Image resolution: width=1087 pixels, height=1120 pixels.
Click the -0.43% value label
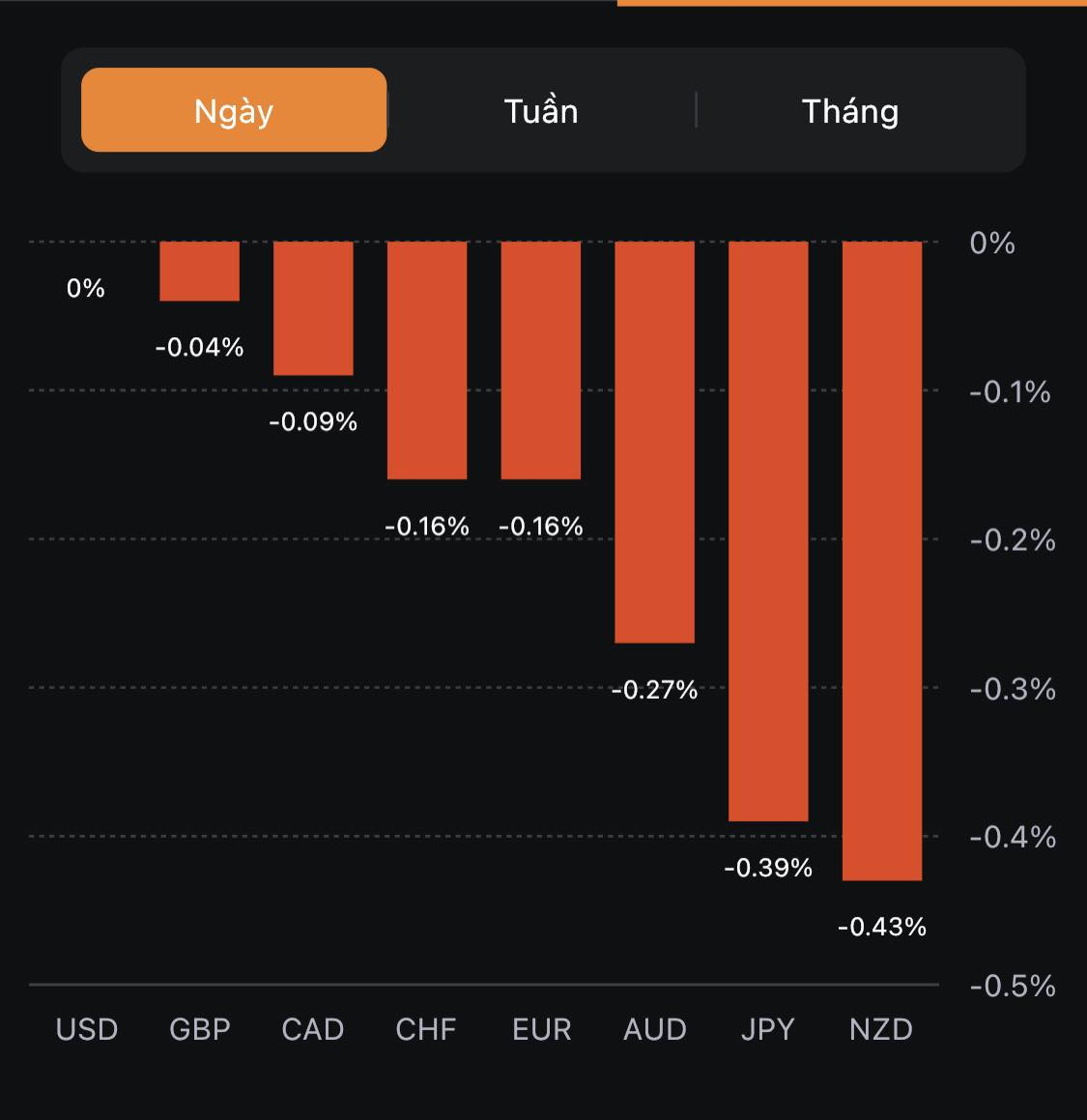pos(882,927)
